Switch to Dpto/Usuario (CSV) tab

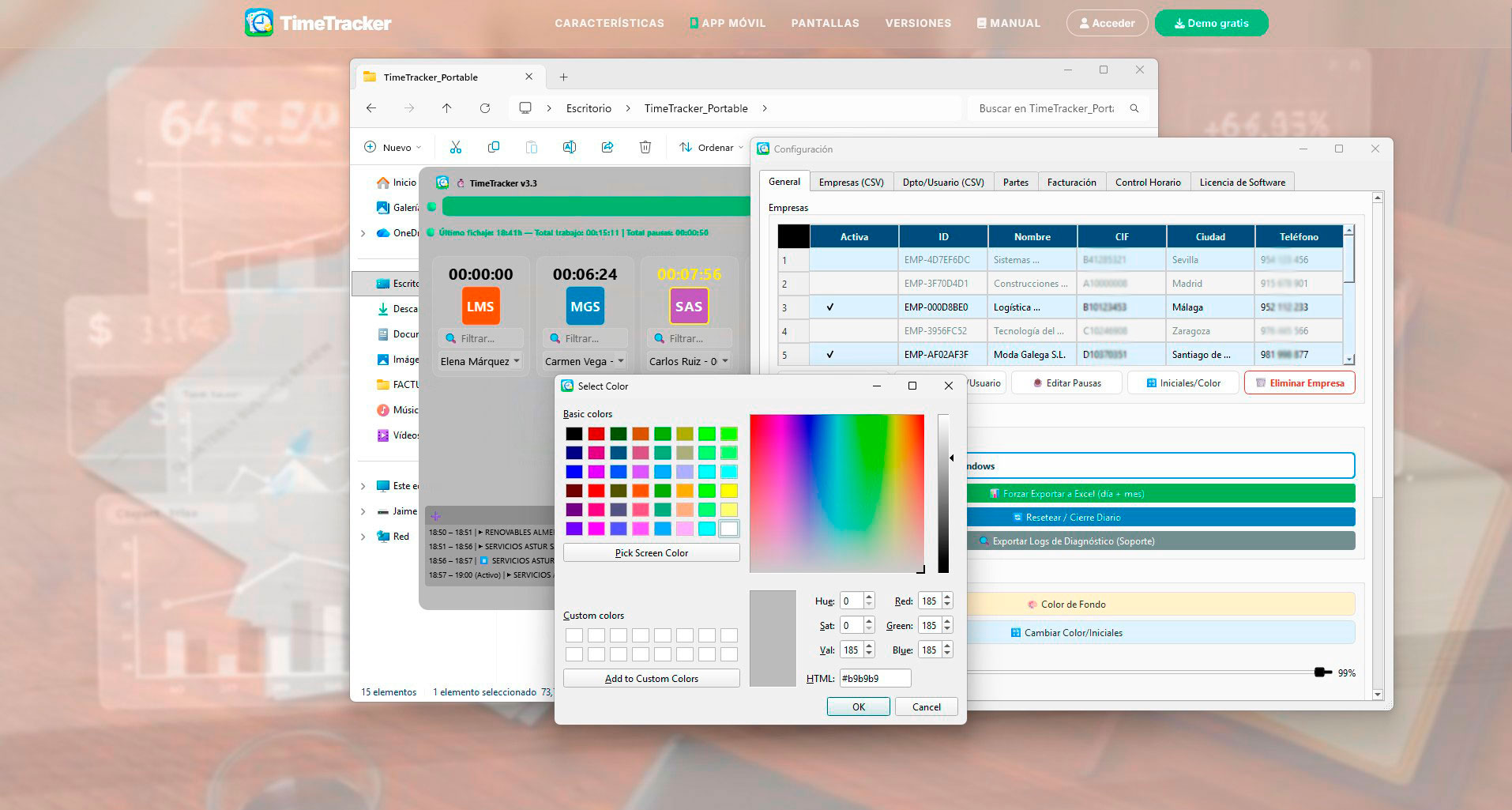[x=943, y=182]
